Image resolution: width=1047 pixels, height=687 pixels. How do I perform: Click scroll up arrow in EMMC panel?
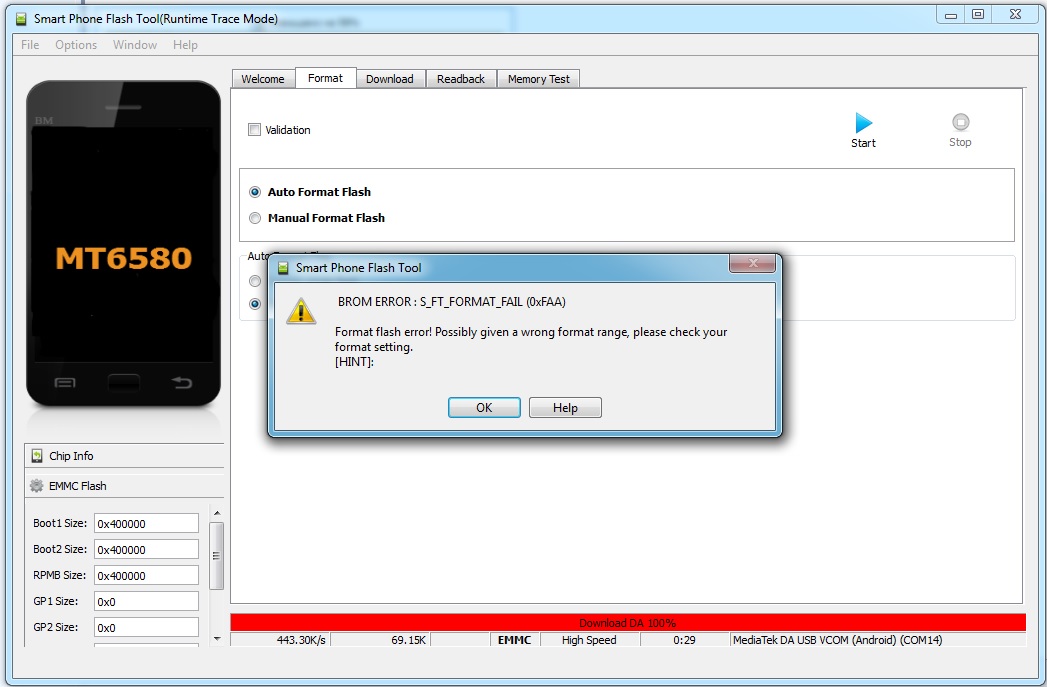pos(216,513)
